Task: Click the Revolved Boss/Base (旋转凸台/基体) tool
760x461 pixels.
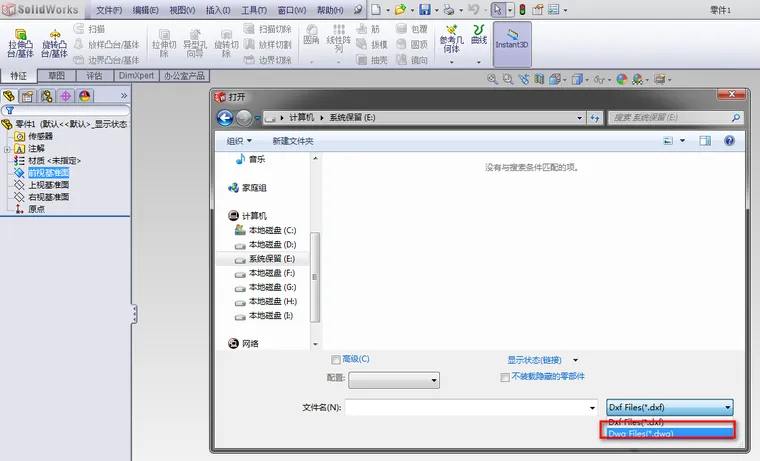Action: (54, 44)
